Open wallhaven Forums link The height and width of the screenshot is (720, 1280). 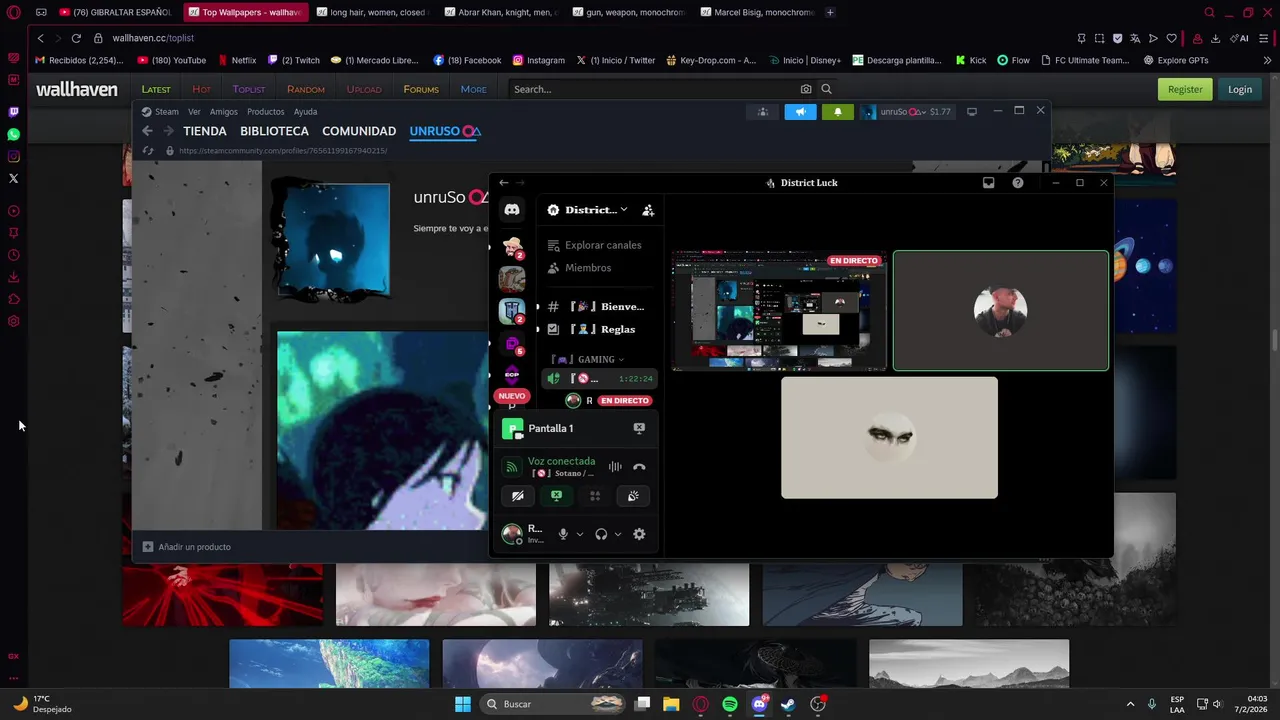click(421, 89)
